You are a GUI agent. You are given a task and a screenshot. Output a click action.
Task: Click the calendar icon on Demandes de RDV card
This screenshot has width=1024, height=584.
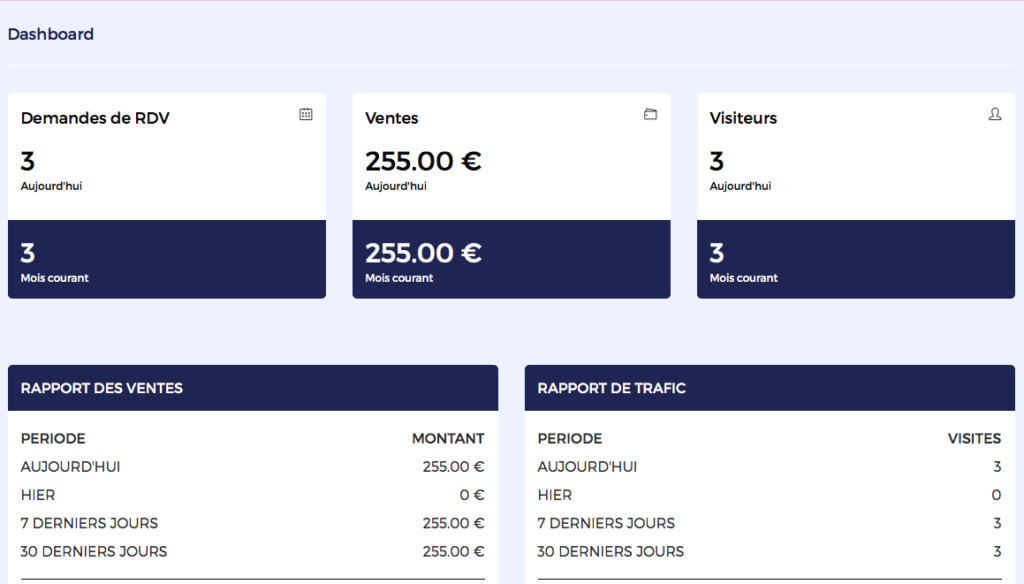306,115
